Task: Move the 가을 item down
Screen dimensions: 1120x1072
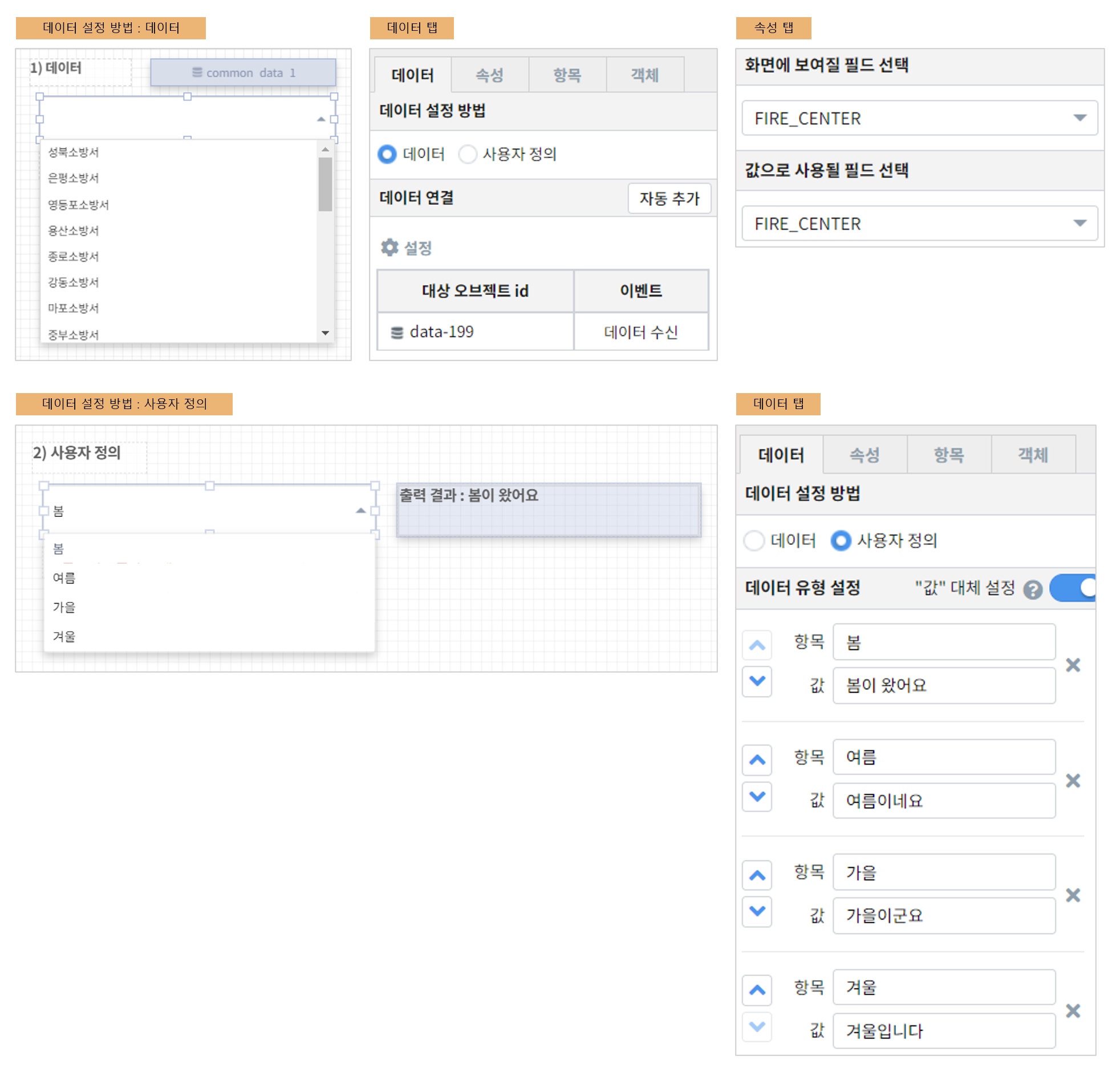Action: click(756, 911)
